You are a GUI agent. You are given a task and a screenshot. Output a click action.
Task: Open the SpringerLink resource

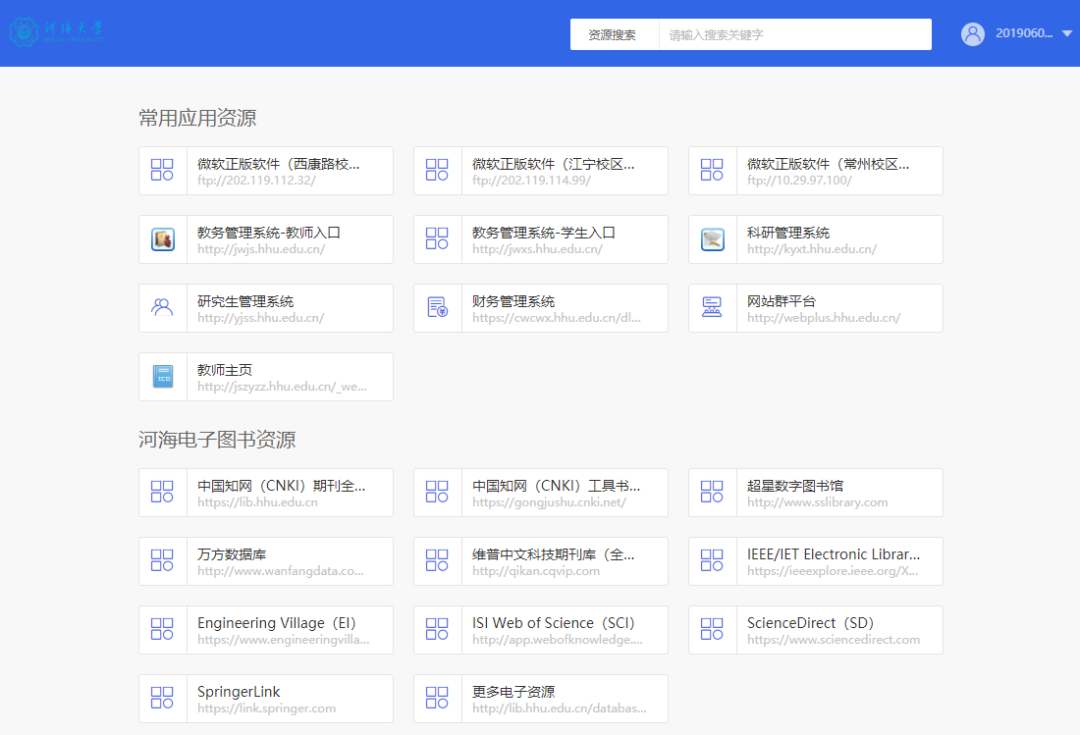click(265, 698)
